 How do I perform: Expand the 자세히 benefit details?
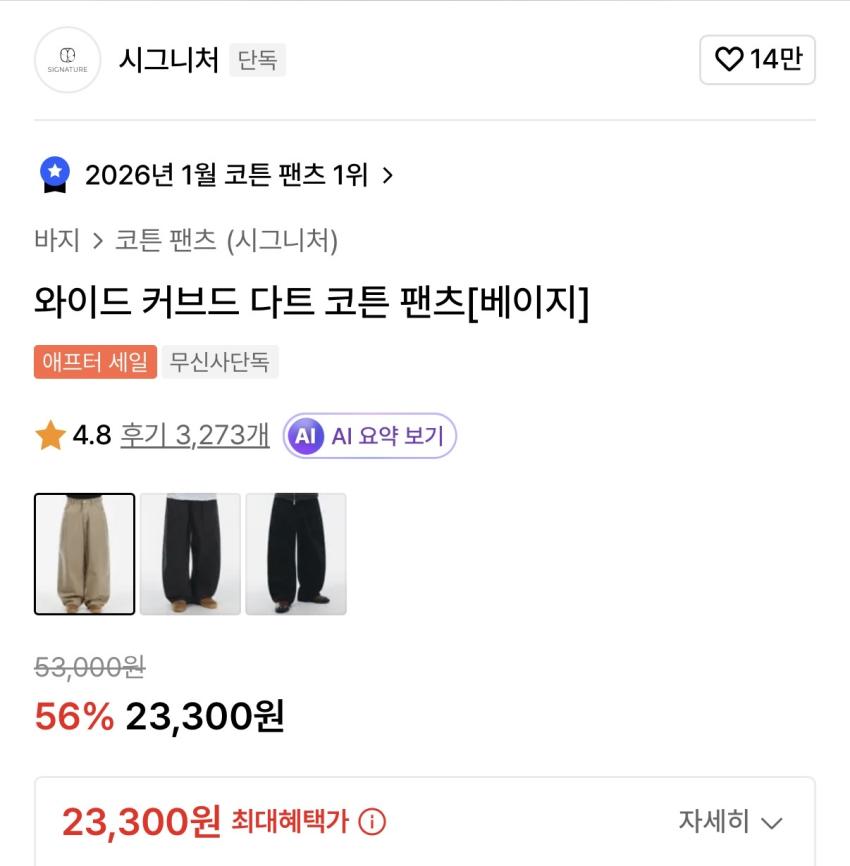(730, 822)
